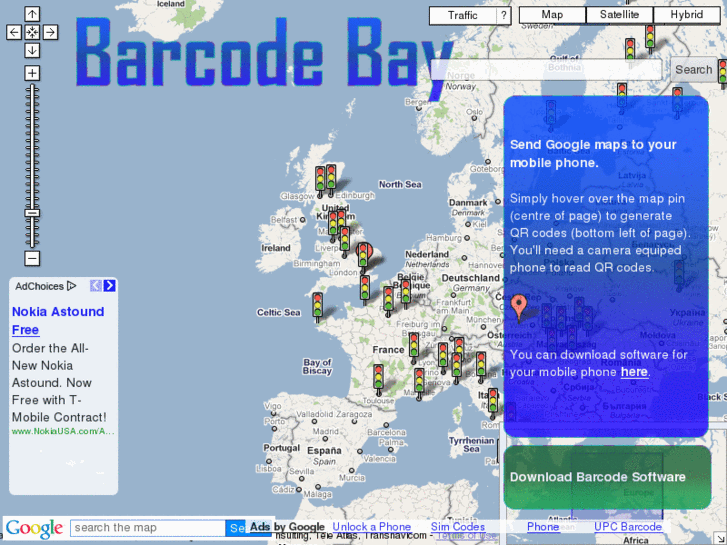The width and height of the screenshot is (727, 545).
Task: Open the 'Unlock a Phone' ad link
Action: point(372,527)
